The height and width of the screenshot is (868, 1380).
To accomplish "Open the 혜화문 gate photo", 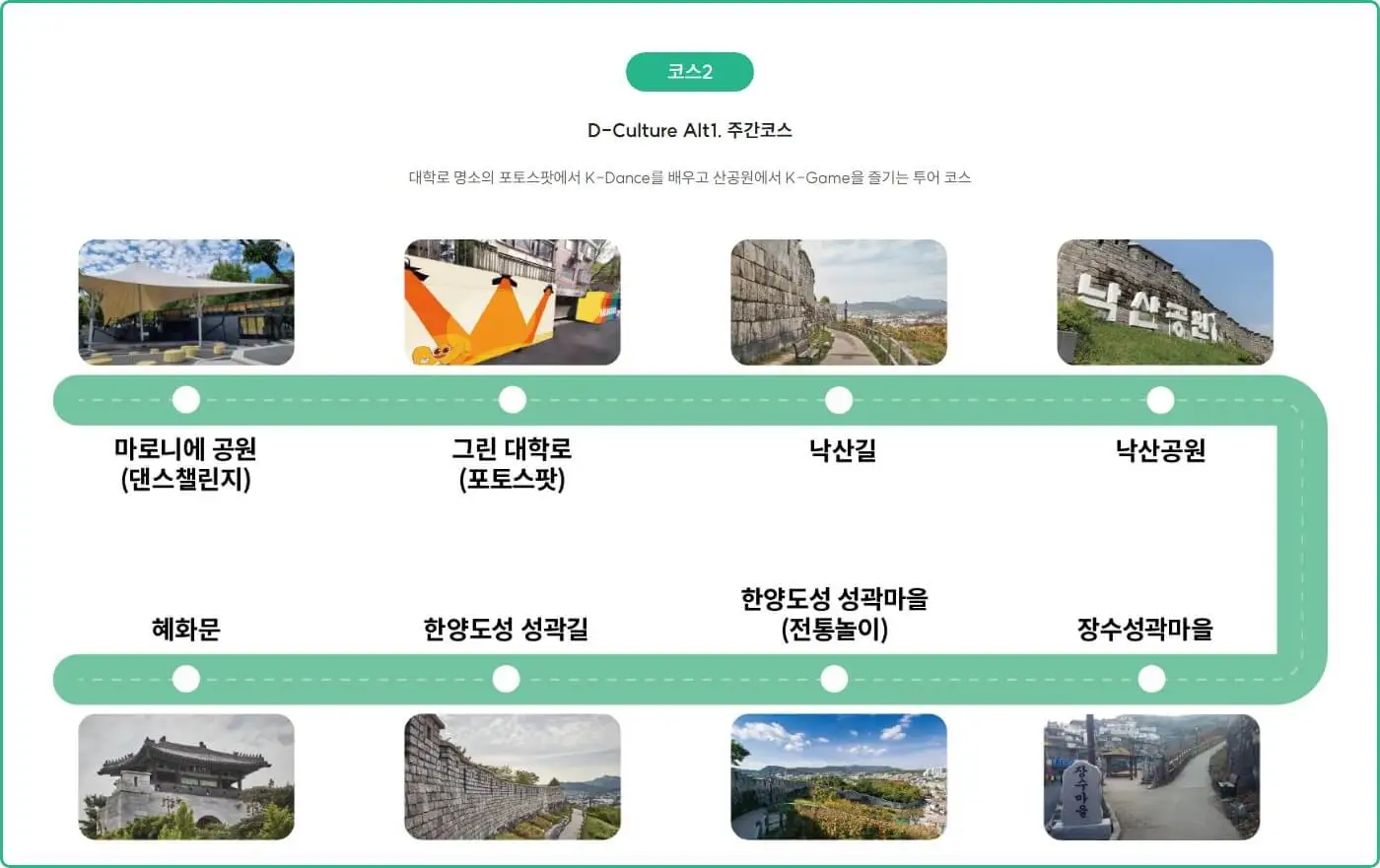I will (x=186, y=776).
